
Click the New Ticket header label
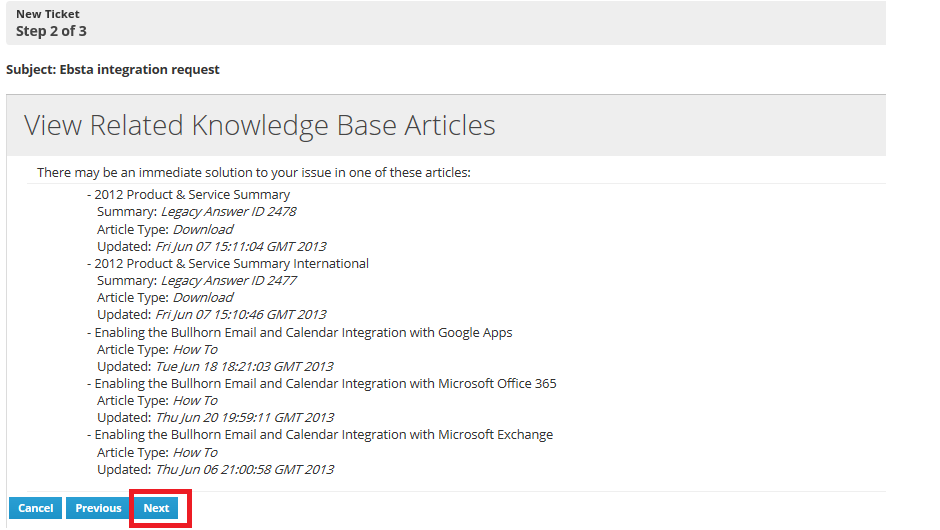[x=48, y=14]
